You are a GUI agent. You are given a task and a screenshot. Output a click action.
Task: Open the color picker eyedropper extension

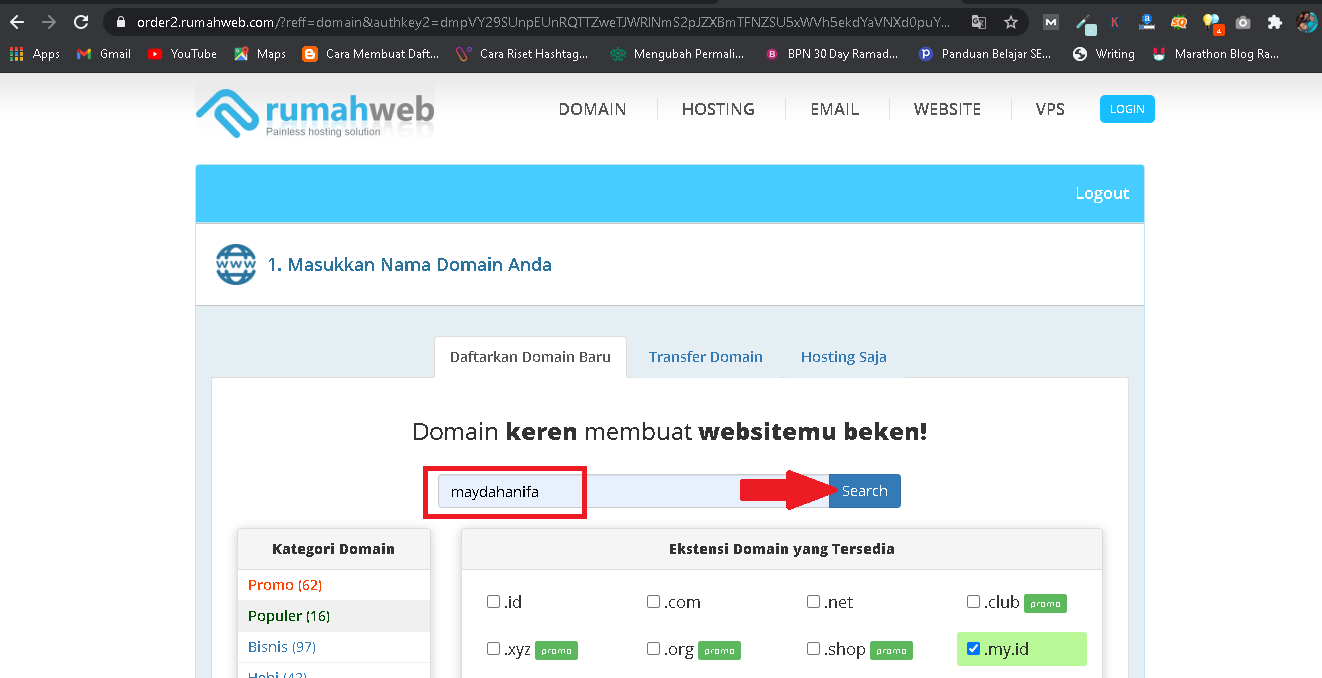pos(1084,22)
